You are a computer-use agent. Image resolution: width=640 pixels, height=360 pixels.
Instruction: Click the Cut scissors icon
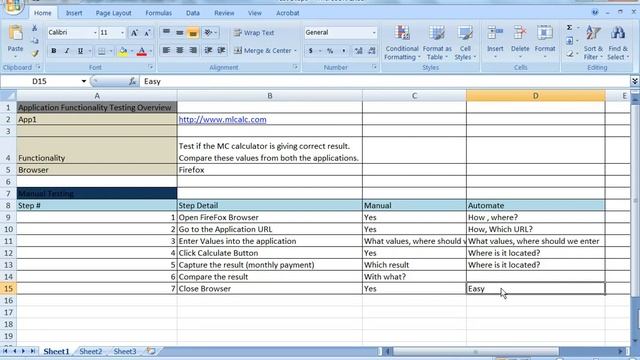[35, 29]
